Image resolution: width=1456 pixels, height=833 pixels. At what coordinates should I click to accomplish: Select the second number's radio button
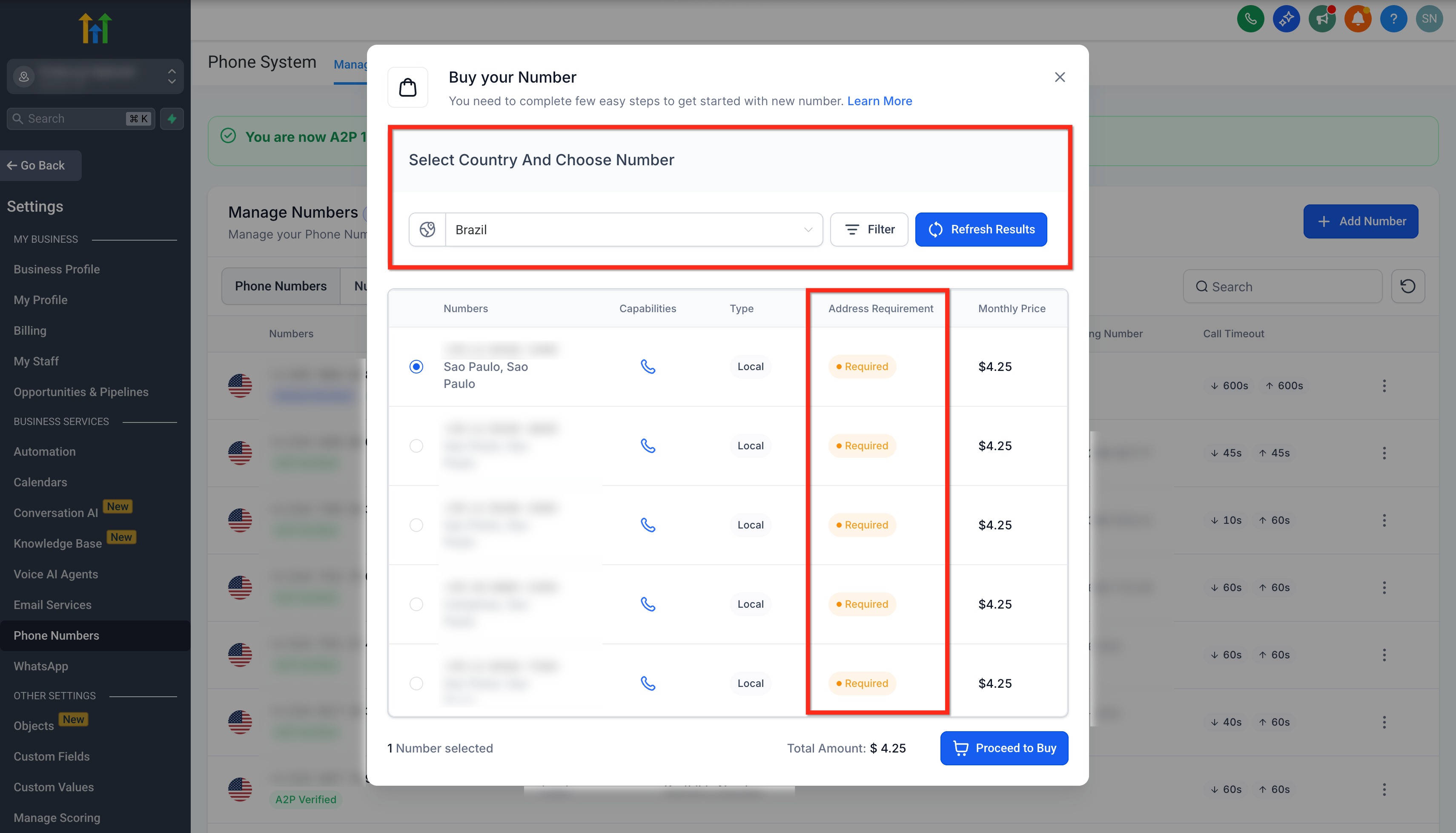tap(416, 445)
